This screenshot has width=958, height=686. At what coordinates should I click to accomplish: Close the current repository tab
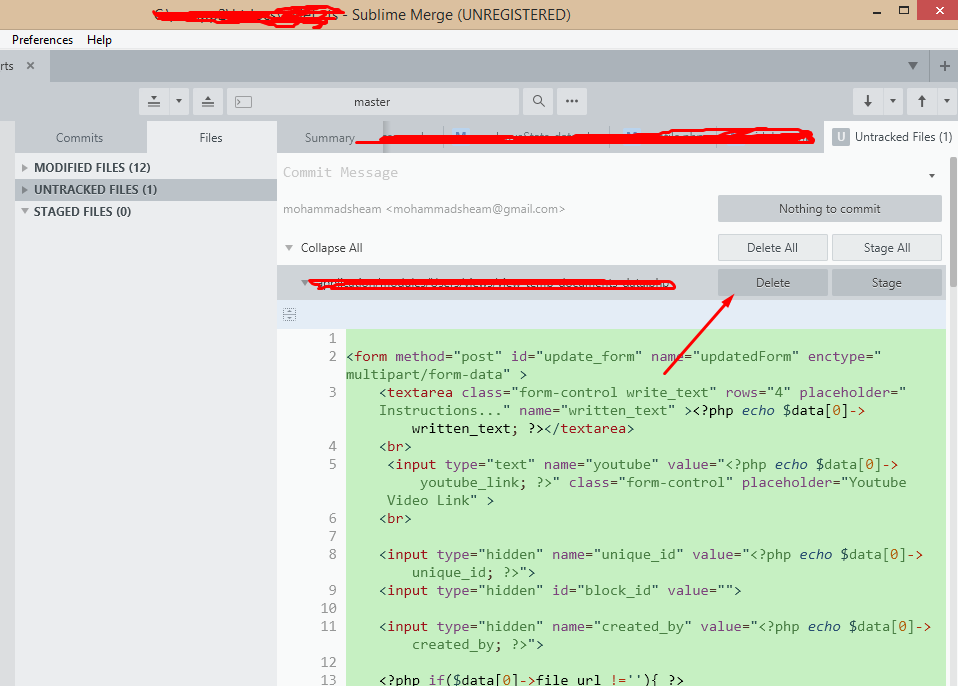pyautogui.click(x=30, y=66)
